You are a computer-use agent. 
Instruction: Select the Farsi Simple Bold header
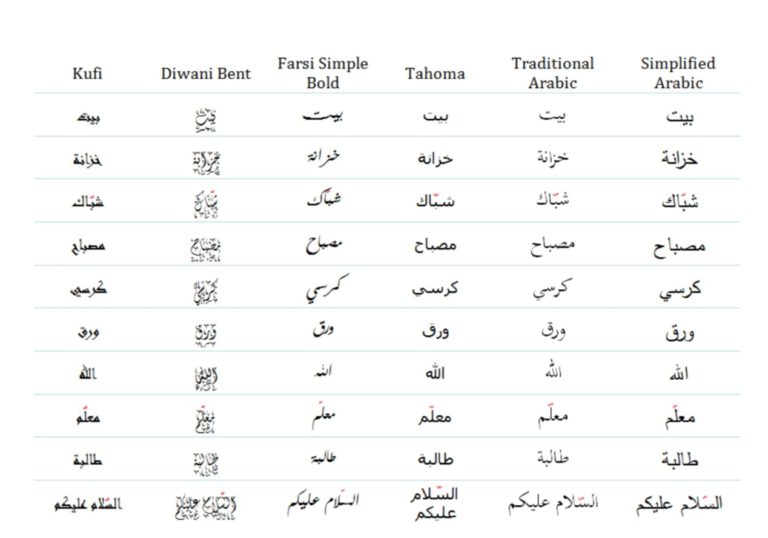pyautogui.click(x=322, y=73)
